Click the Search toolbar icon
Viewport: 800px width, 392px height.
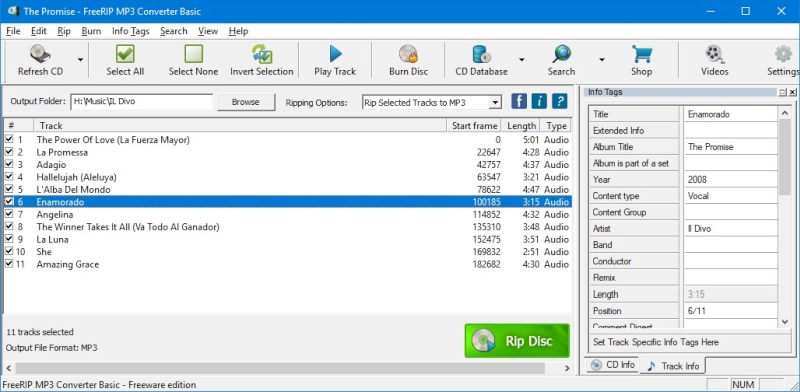coord(561,54)
